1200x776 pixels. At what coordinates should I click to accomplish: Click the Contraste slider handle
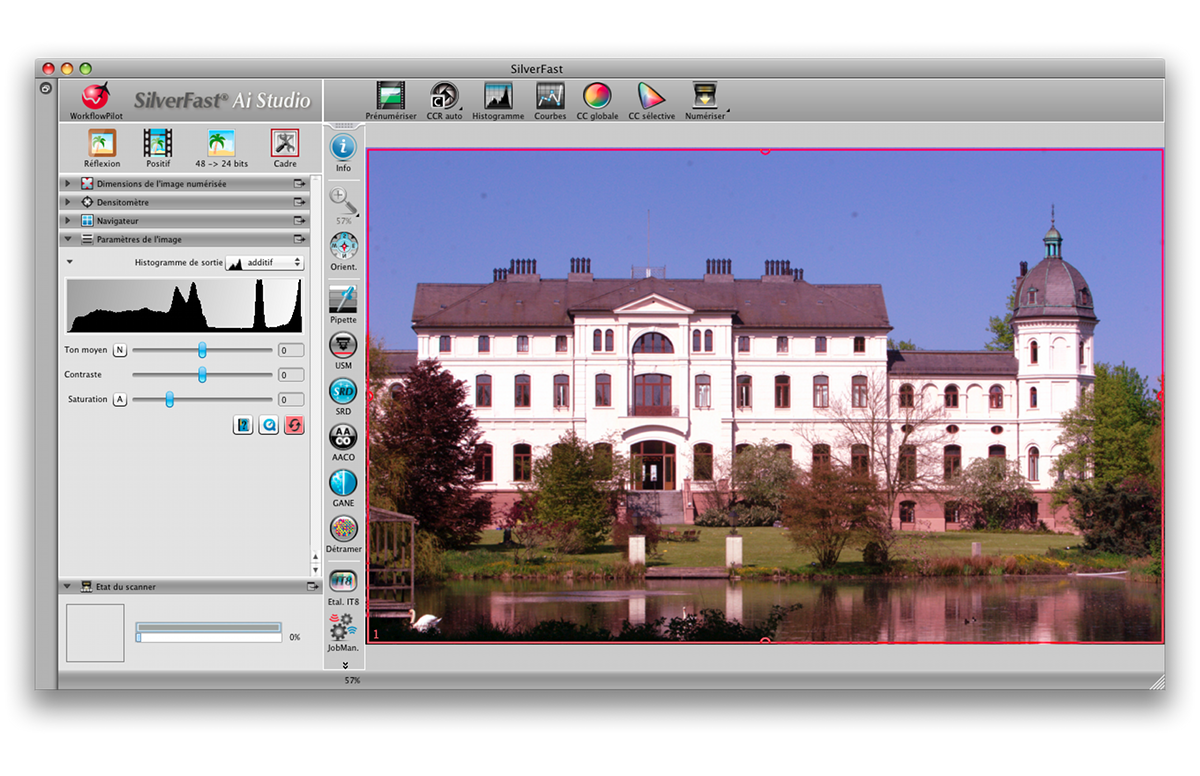click(202, 374)
